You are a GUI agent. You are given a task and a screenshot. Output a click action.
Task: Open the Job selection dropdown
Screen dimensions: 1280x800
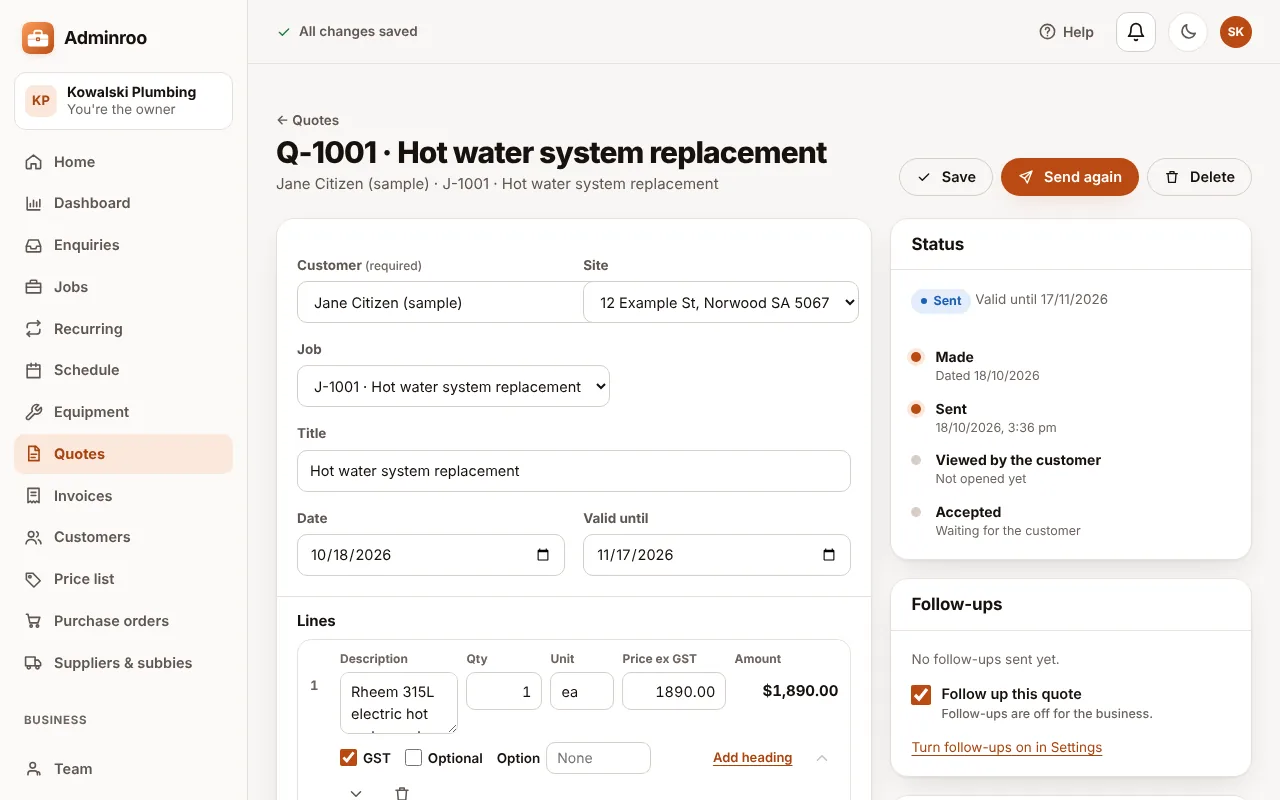453,386
